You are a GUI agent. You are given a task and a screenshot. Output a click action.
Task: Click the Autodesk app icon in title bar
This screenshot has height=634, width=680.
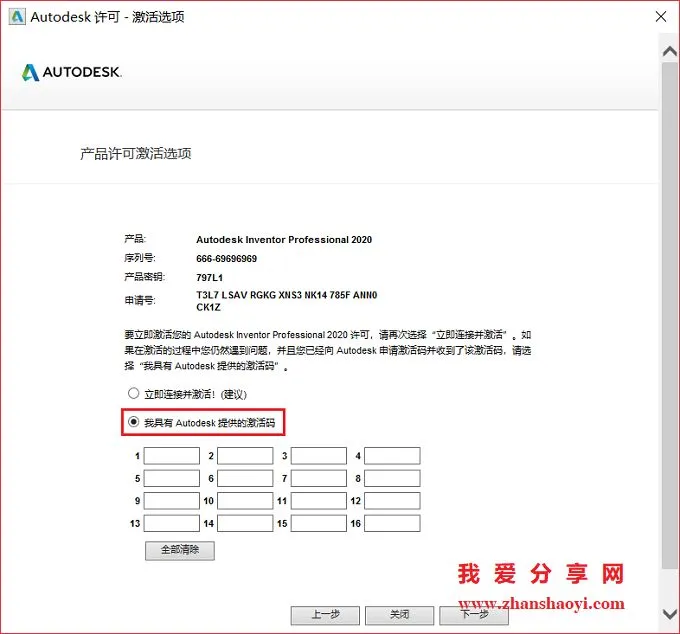[x=17, y=17]
